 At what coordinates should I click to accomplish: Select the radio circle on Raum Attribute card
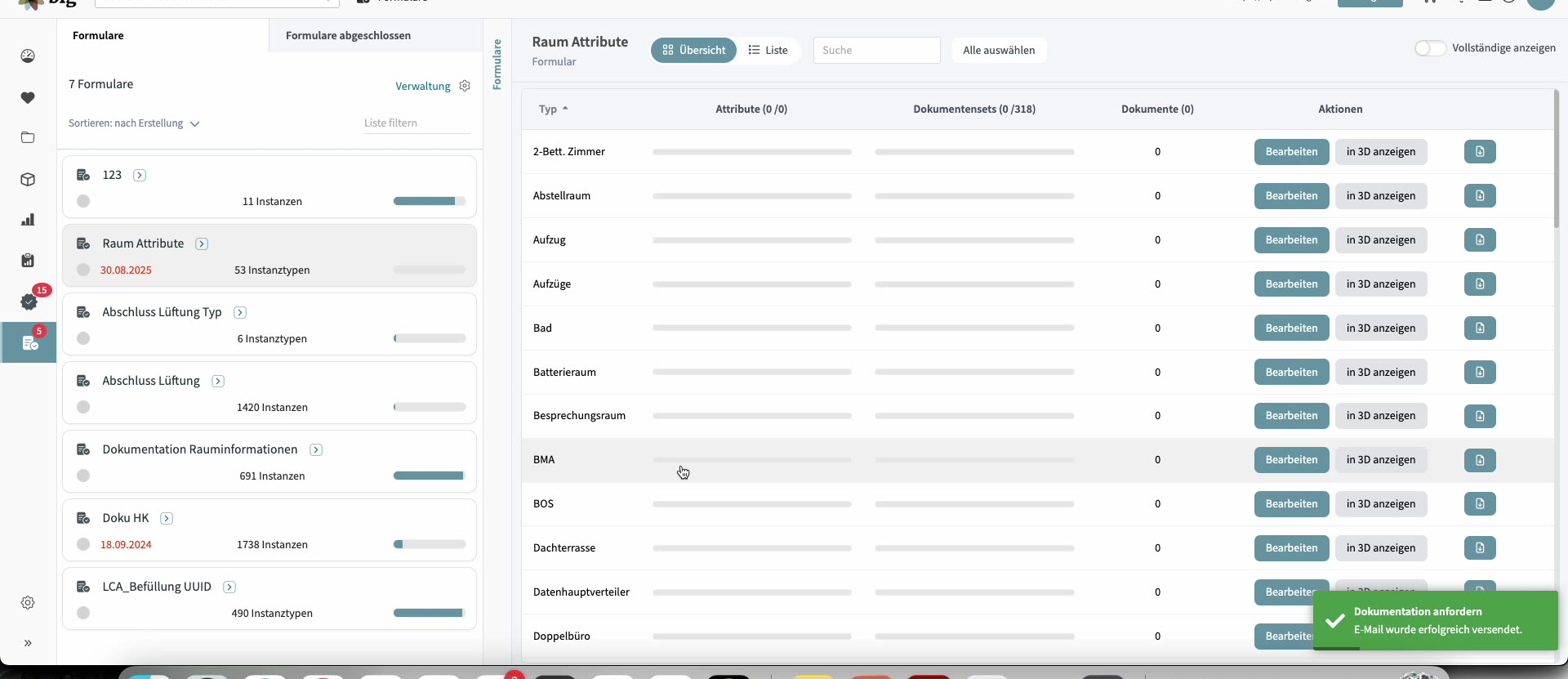click(x=83, y=270)
